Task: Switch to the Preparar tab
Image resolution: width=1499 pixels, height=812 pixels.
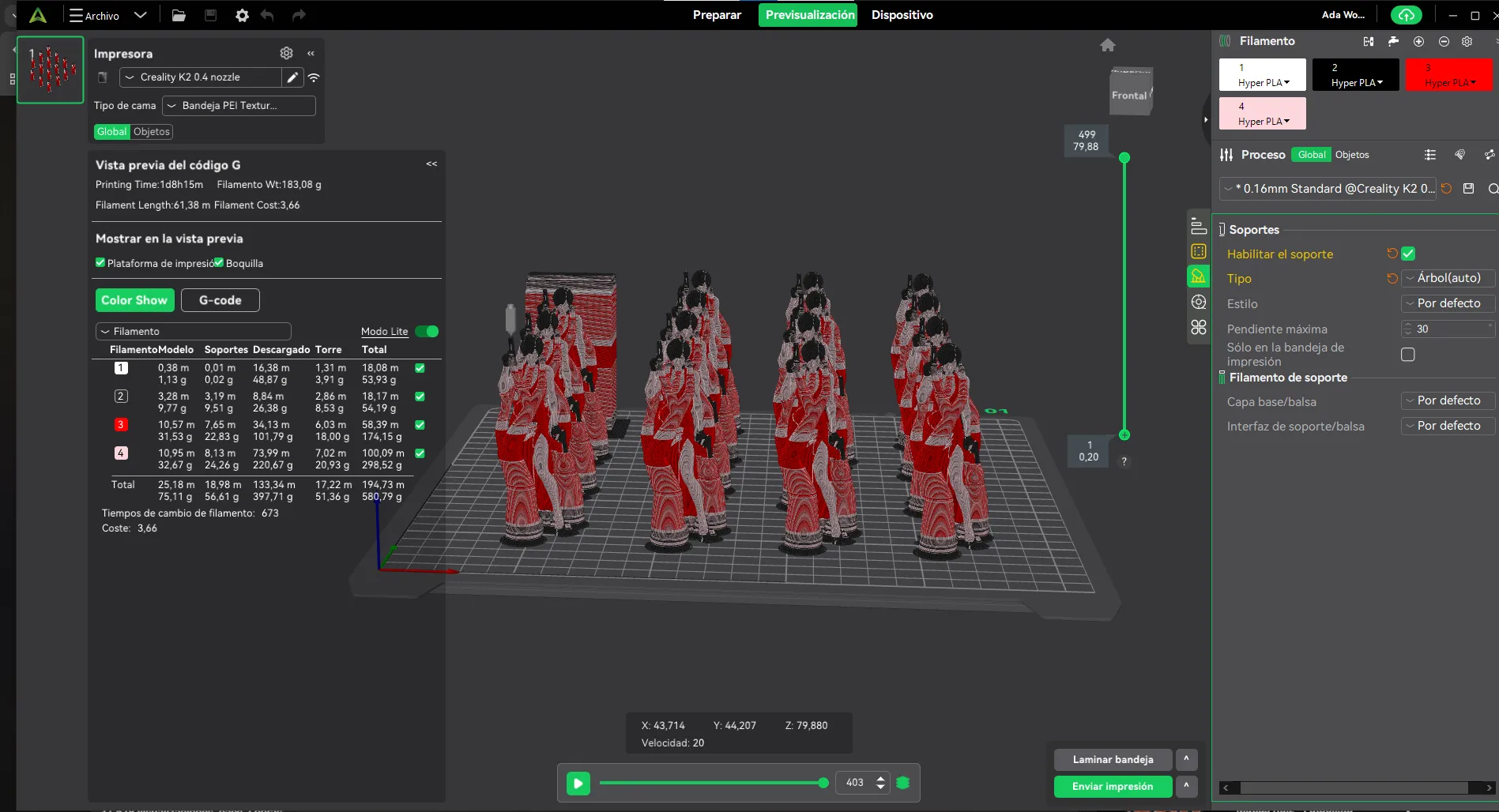Action: tap(717, 15)
